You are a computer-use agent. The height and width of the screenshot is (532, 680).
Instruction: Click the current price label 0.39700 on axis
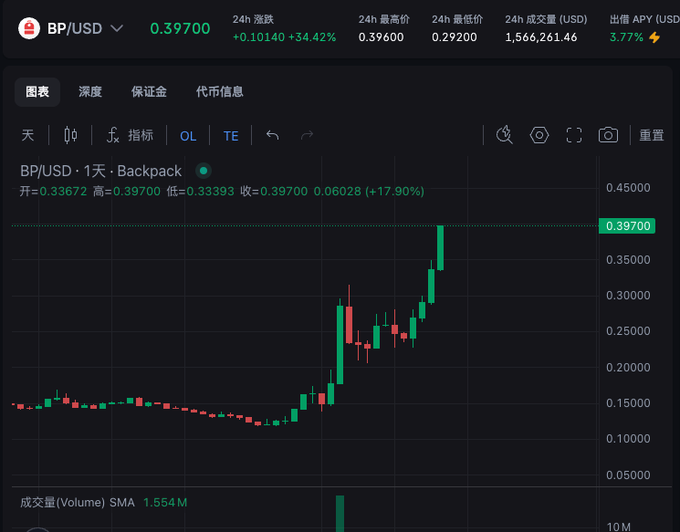pyautogui.click(x=627, y=226)
